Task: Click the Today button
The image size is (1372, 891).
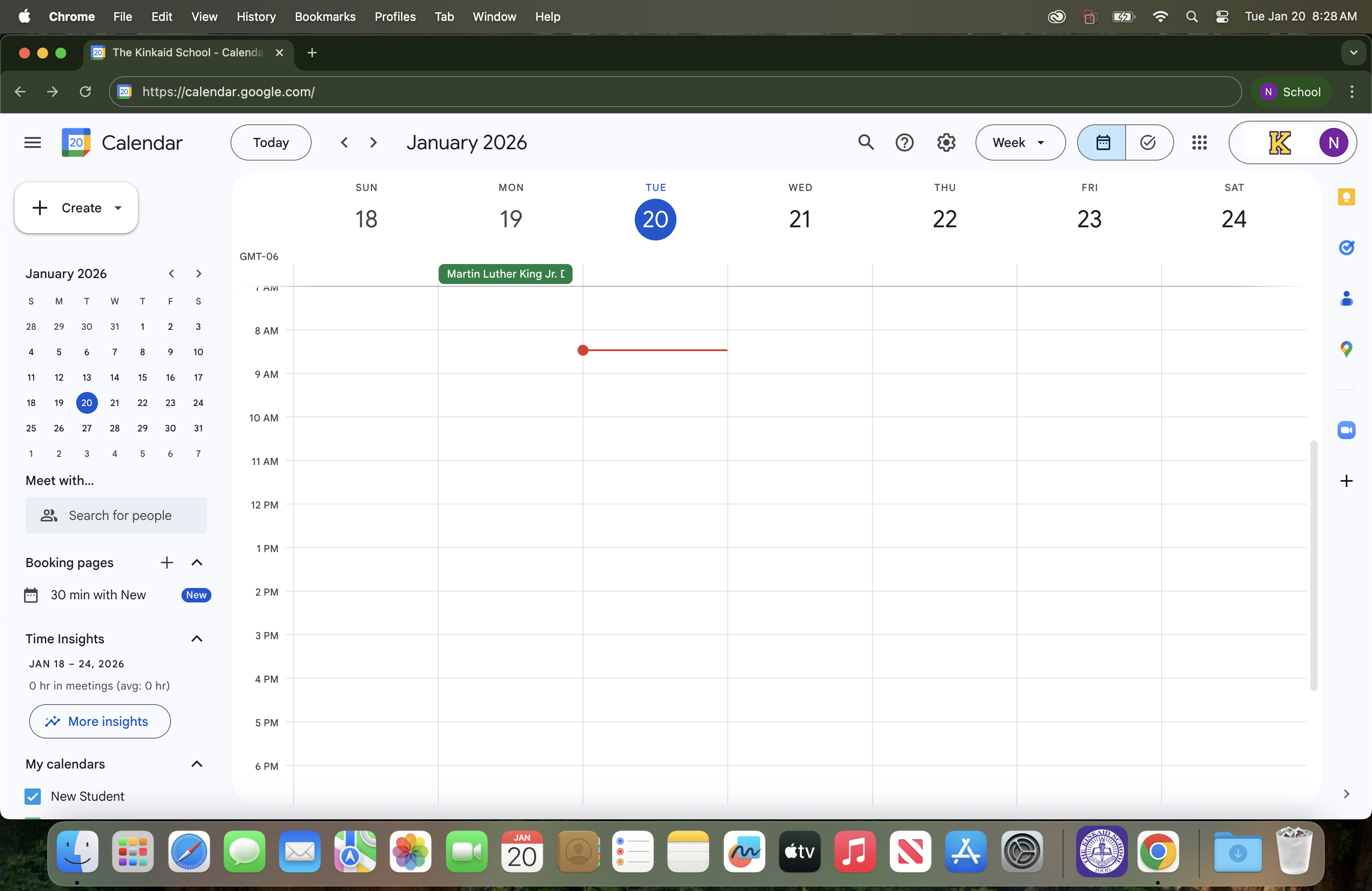Action: pos(270,142)
